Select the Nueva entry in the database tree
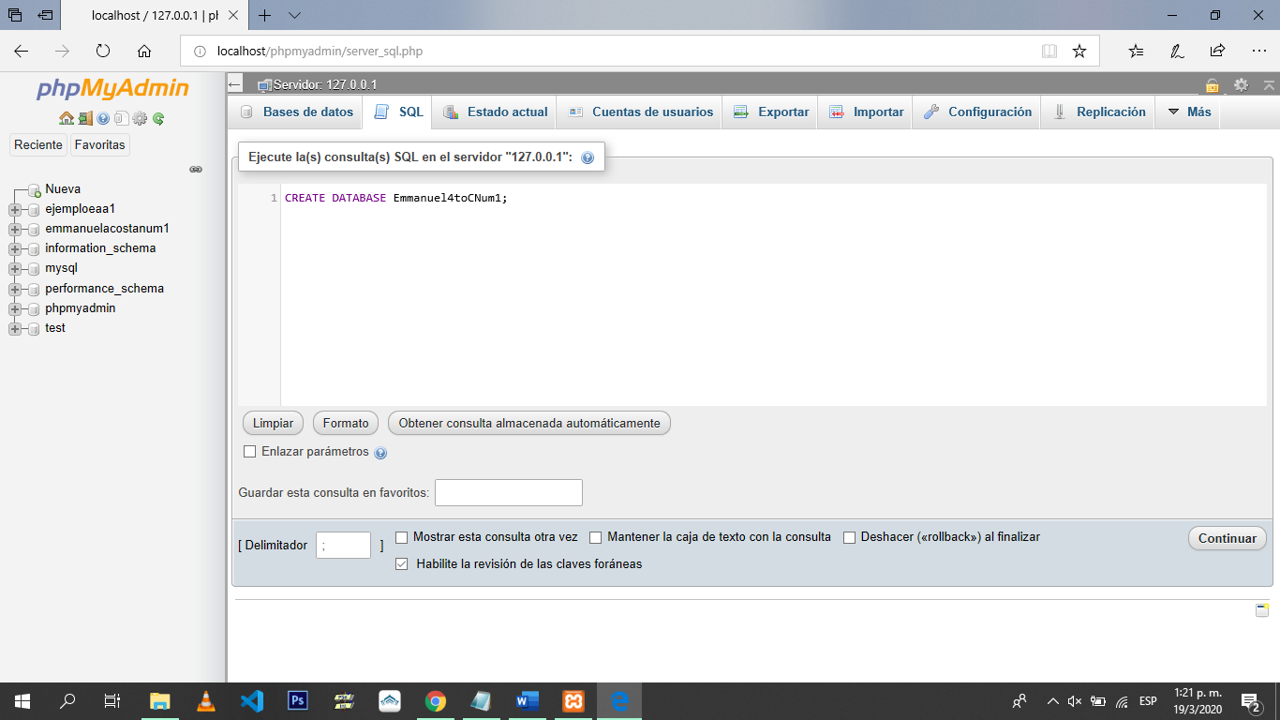The image size is (1280, 720). 64,188
